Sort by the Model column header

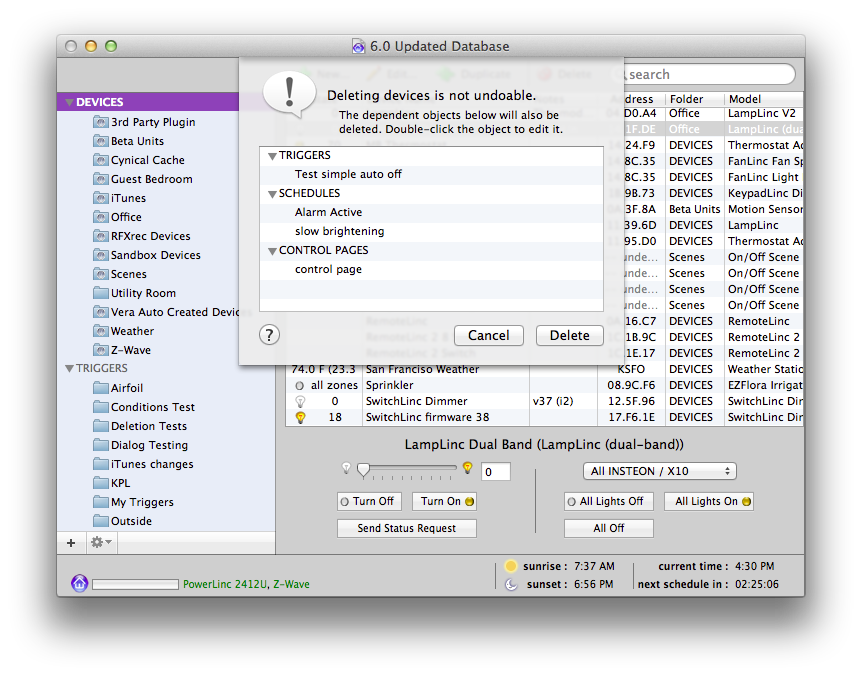click(764, 99)
